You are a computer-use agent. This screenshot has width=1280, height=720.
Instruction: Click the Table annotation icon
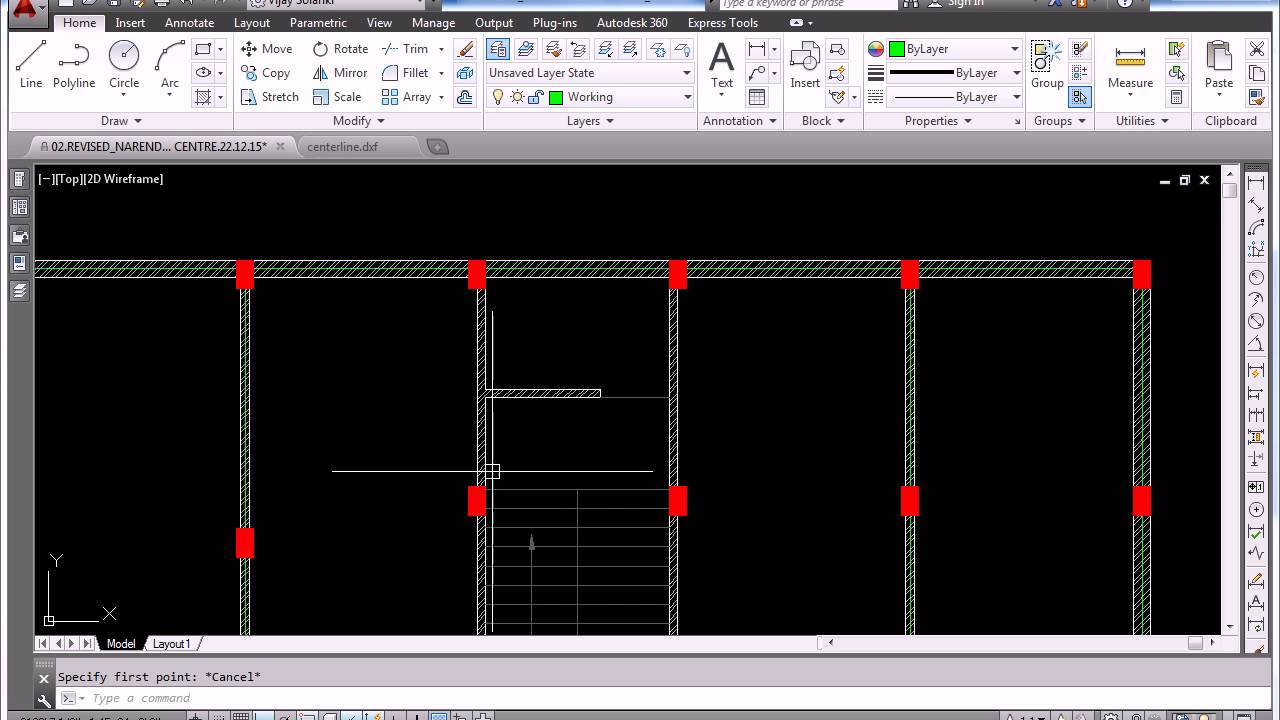coord(757,96)
